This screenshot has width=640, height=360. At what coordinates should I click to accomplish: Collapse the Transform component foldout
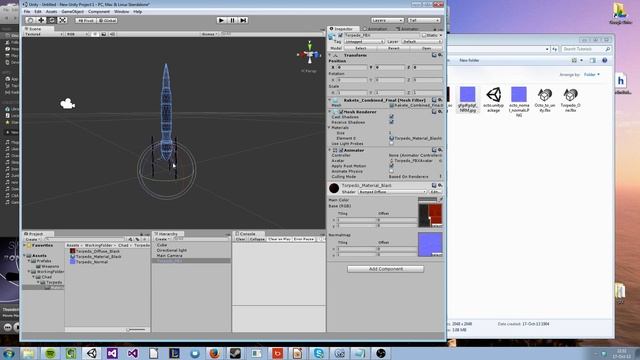[330, 55]
